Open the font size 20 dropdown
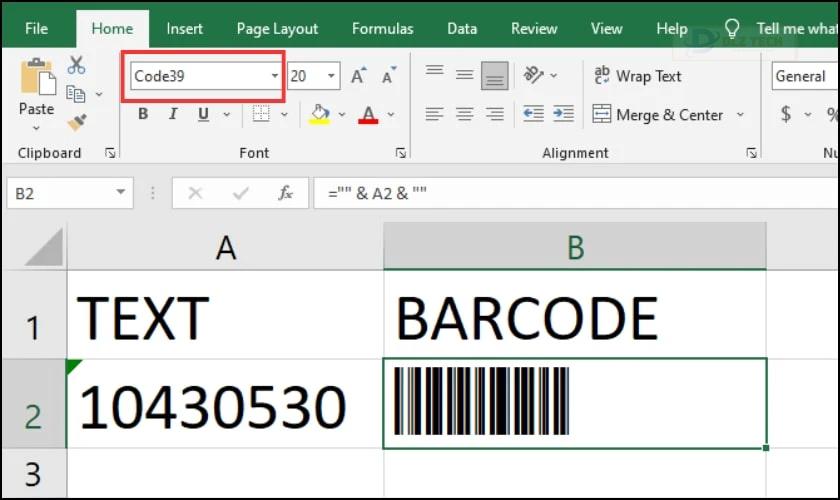The height and width of the screenshot is (500, 840). pyautogui.click(x=332, y=76)
